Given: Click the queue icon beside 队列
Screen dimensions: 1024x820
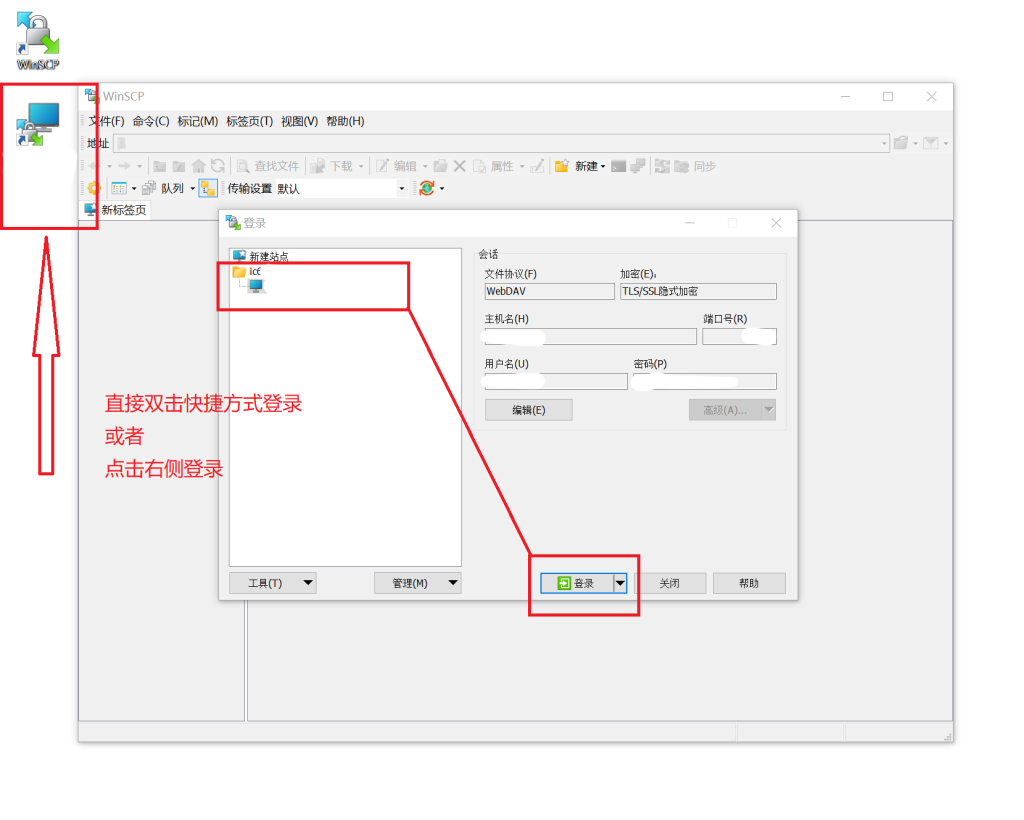Looking at the screenshot, I should [x=149, y=188].
